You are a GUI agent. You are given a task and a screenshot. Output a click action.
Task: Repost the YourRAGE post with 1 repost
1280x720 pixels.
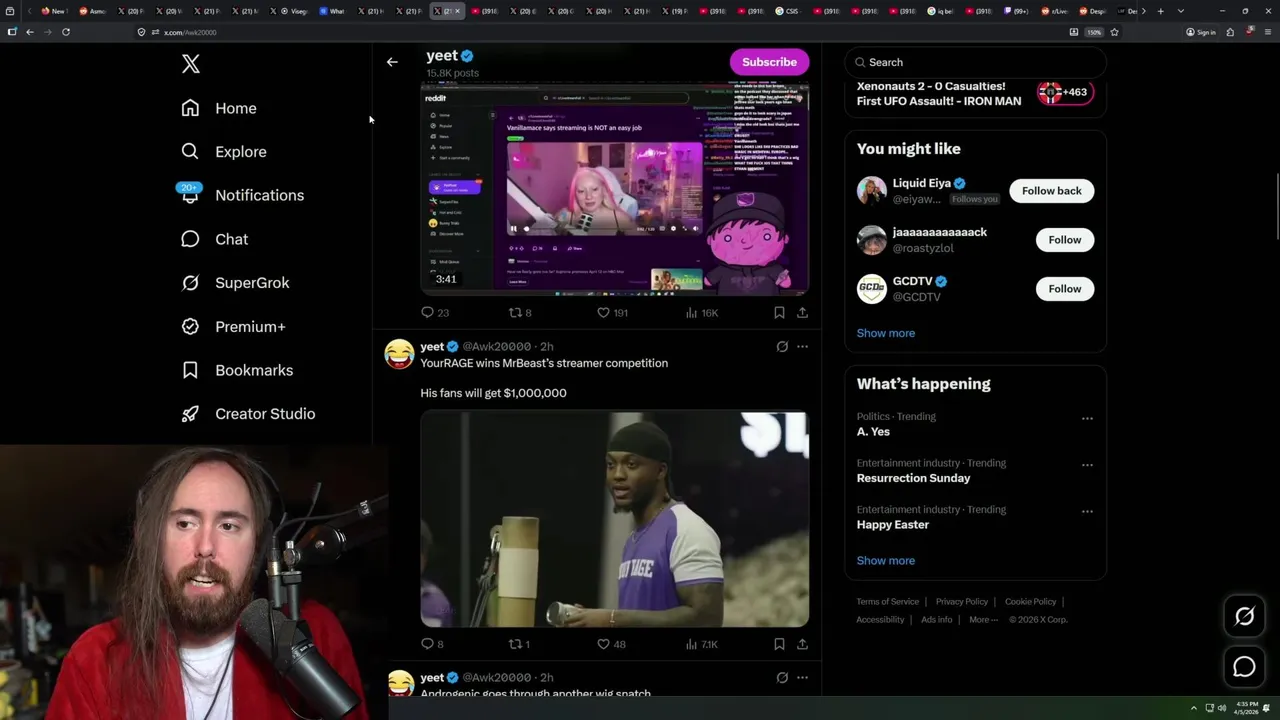pyautogui.click(x=520, y=644)
